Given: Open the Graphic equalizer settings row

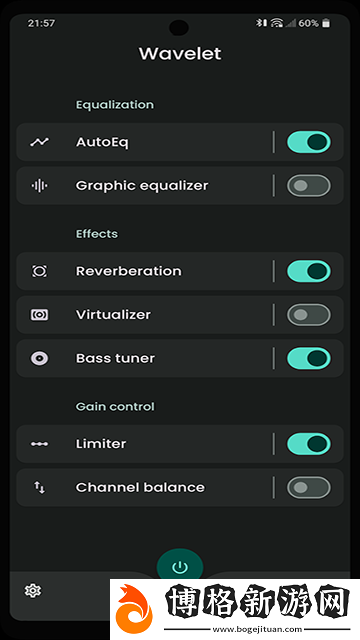Looking at the screenshot, I should click(x=142, y=186).
